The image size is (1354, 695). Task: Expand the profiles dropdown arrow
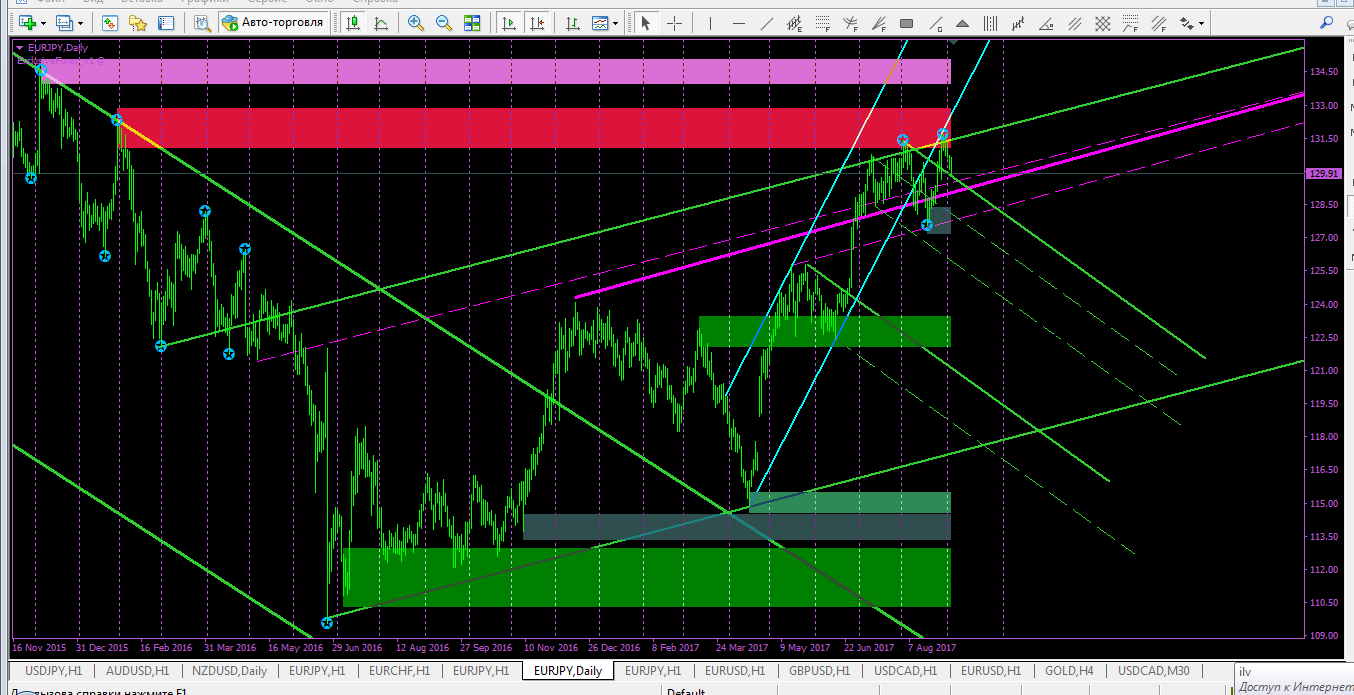[81, 22]
